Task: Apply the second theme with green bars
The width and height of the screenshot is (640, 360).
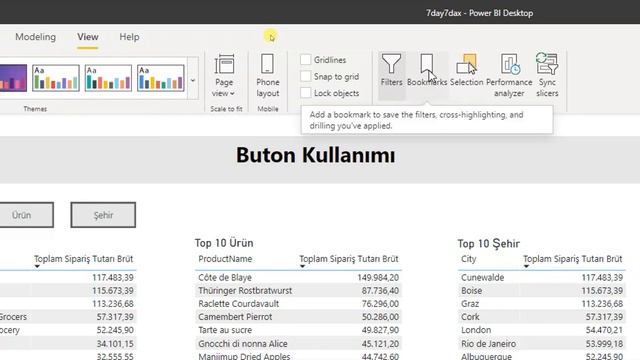Action: coord(56,78)
